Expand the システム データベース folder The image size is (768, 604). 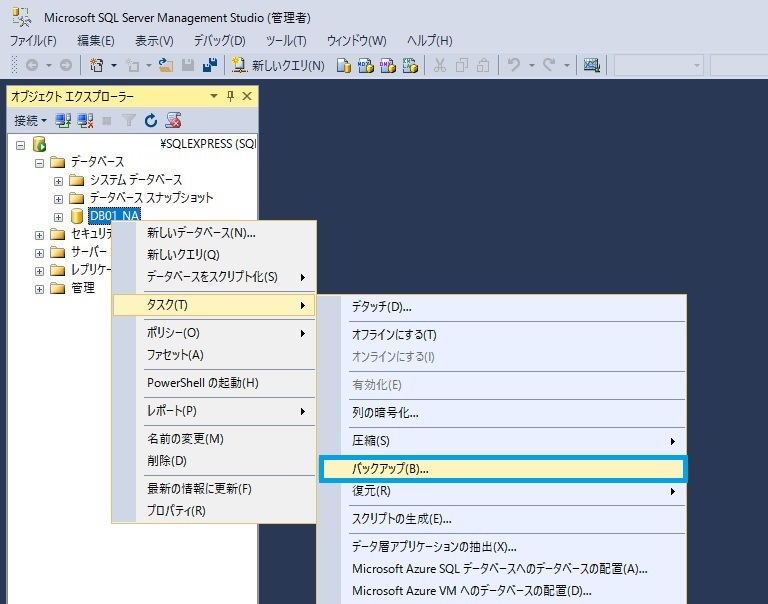pos(58,181)
